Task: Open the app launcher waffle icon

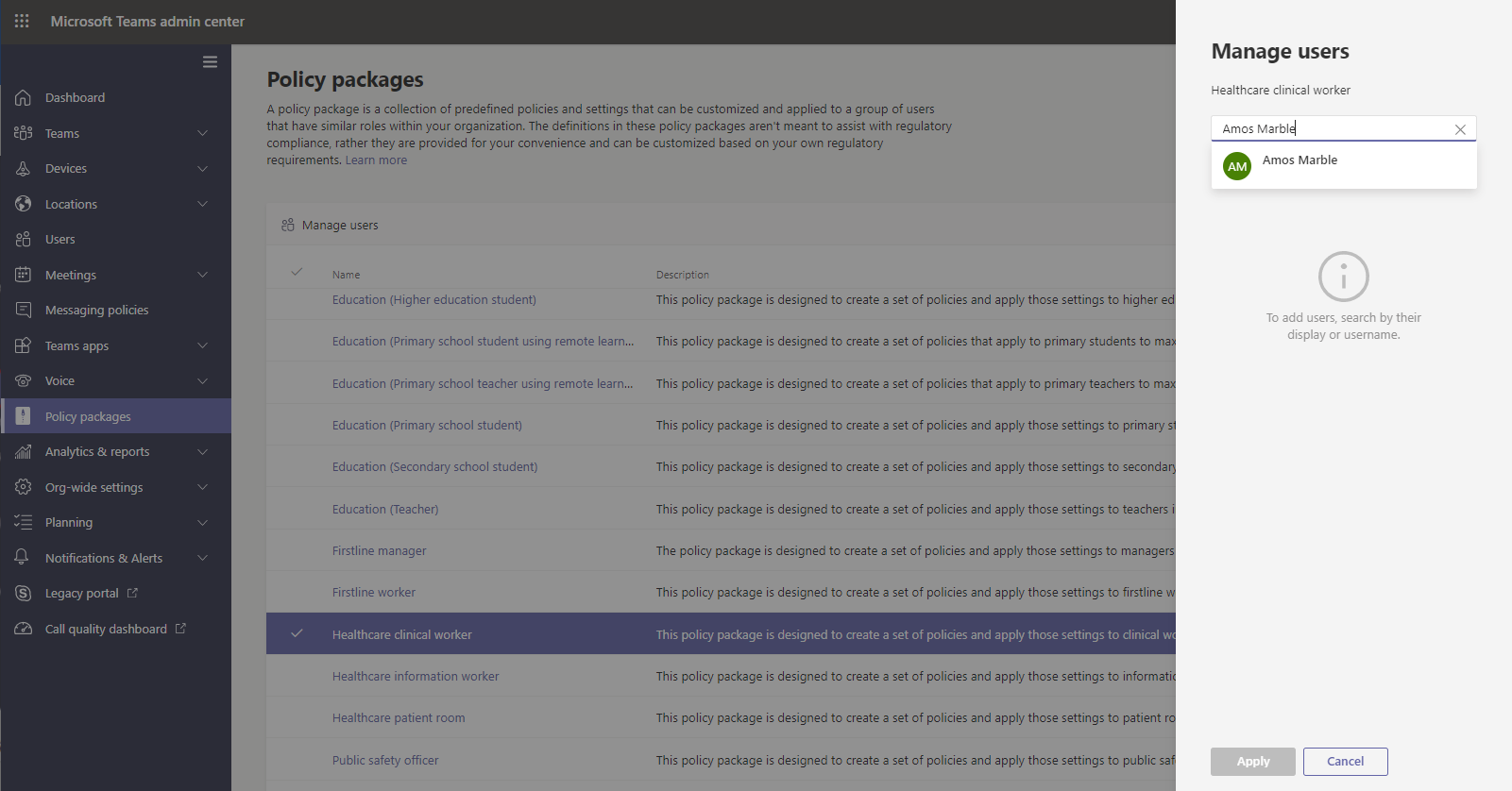Action: click(x=22, y=21)
